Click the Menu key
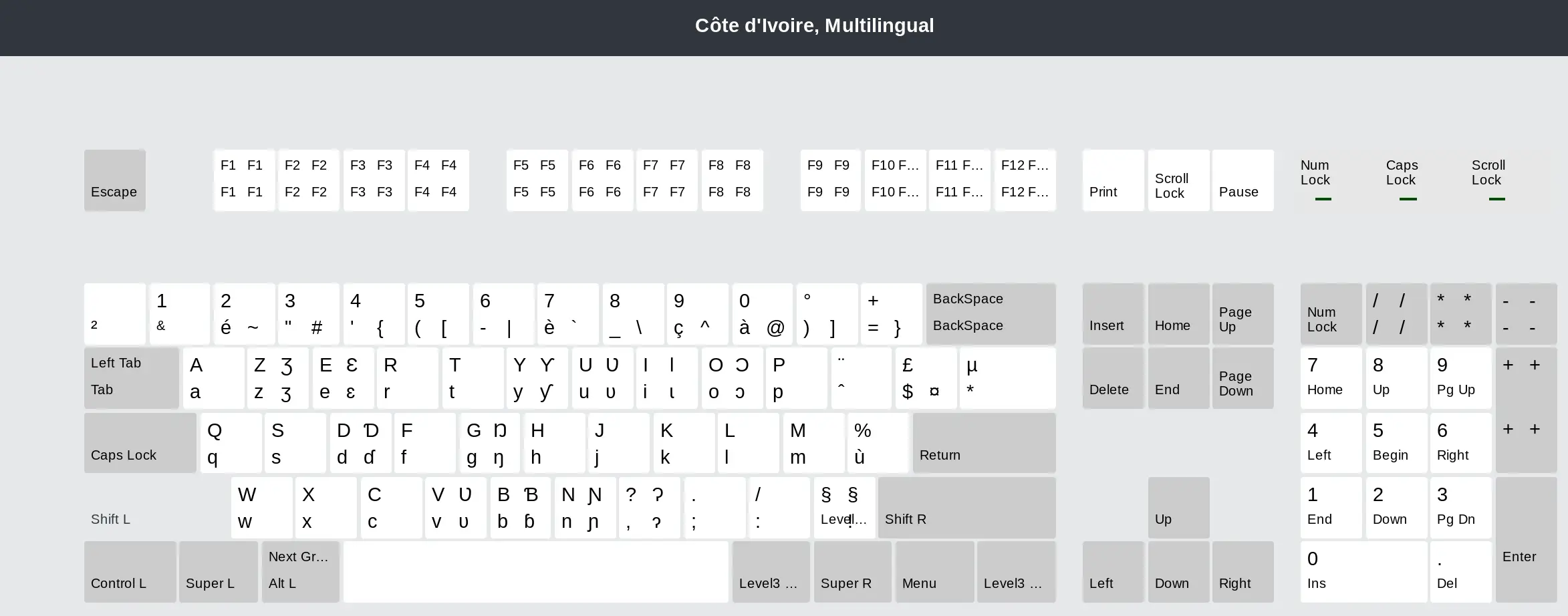1568x616 pixels. point(935,572)
